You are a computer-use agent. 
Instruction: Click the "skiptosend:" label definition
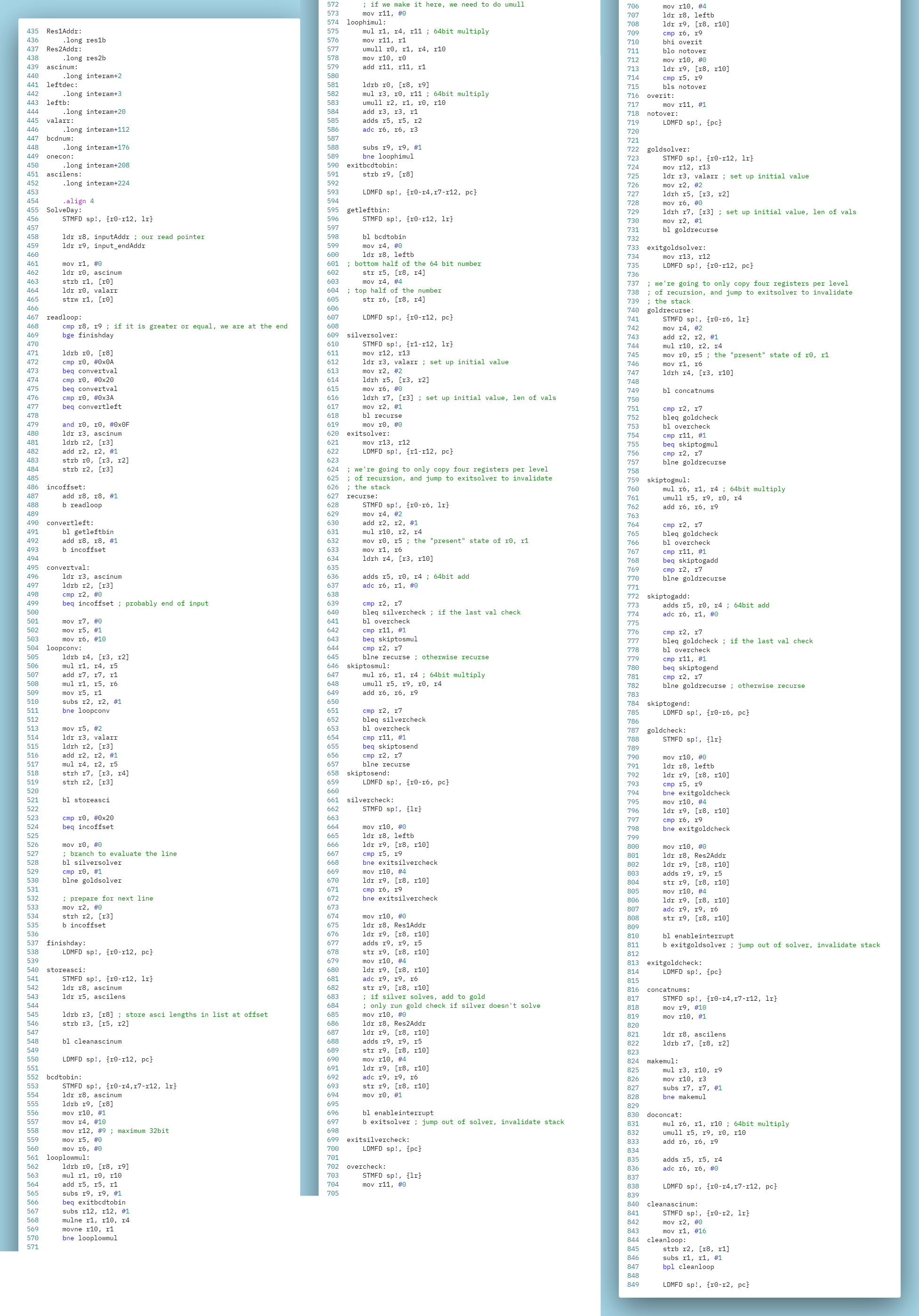368,774
